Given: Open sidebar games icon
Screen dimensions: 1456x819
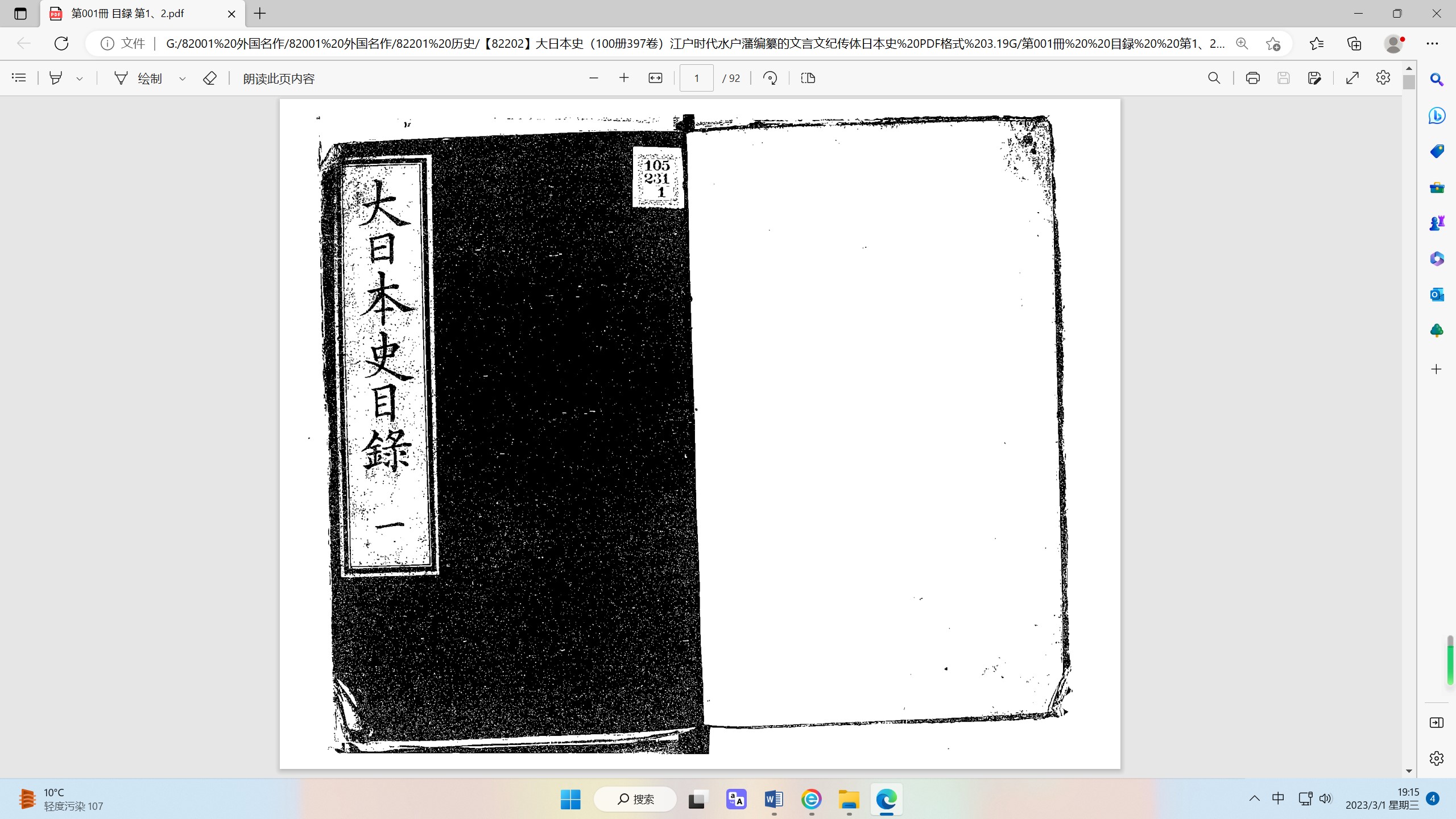Looking at the screenshot, I should (x=1437, y=224).
